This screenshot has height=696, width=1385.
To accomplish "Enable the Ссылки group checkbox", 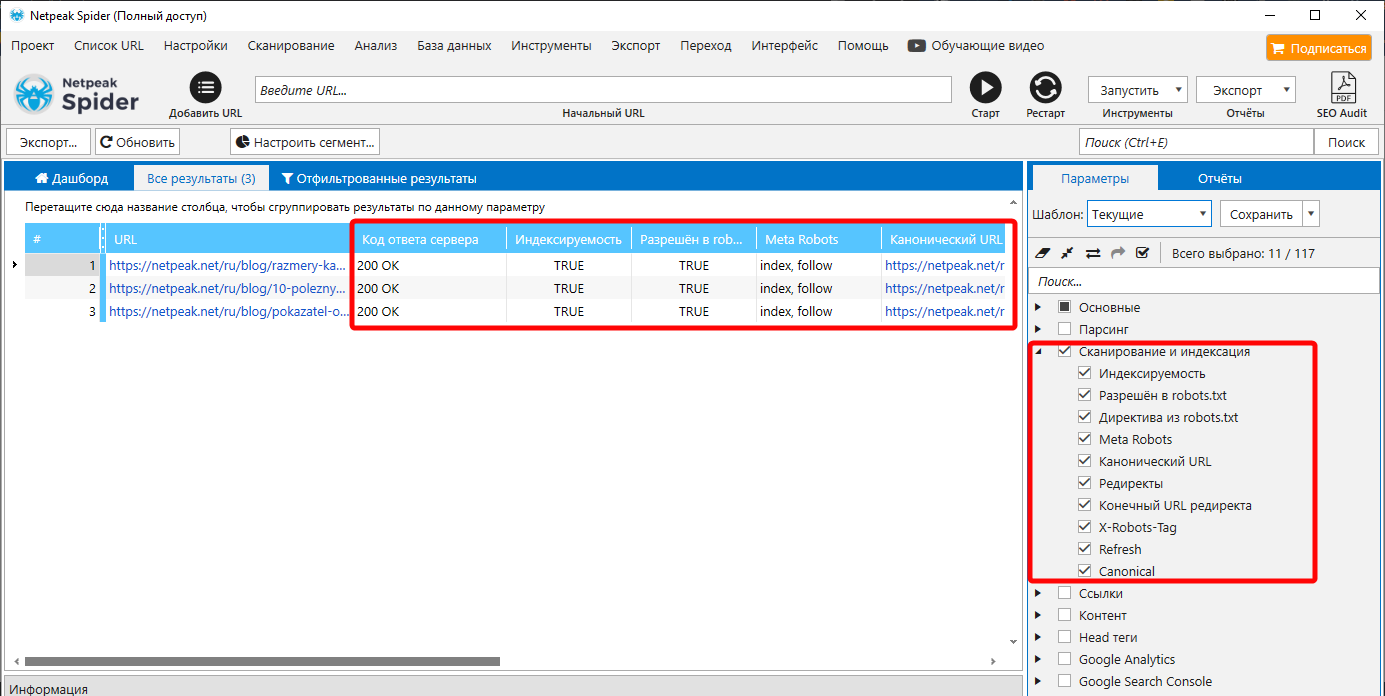I will point(1065,593).
